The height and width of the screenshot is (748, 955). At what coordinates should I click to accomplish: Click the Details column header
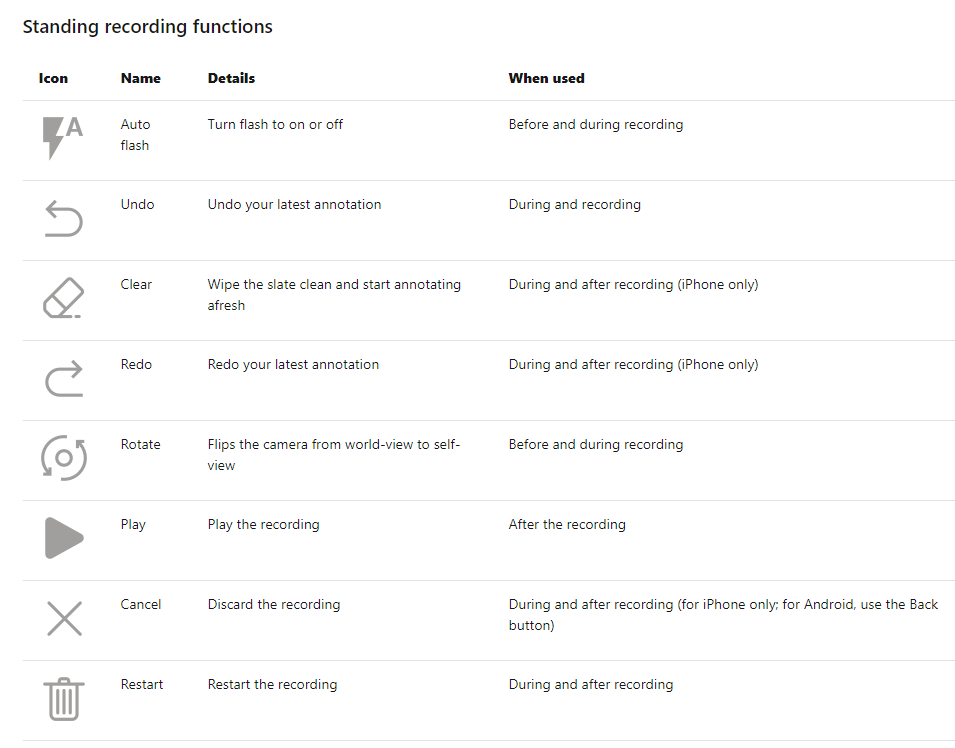231,78
